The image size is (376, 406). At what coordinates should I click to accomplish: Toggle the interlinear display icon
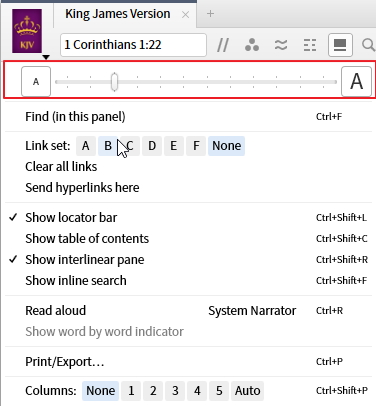click(310, 45)
